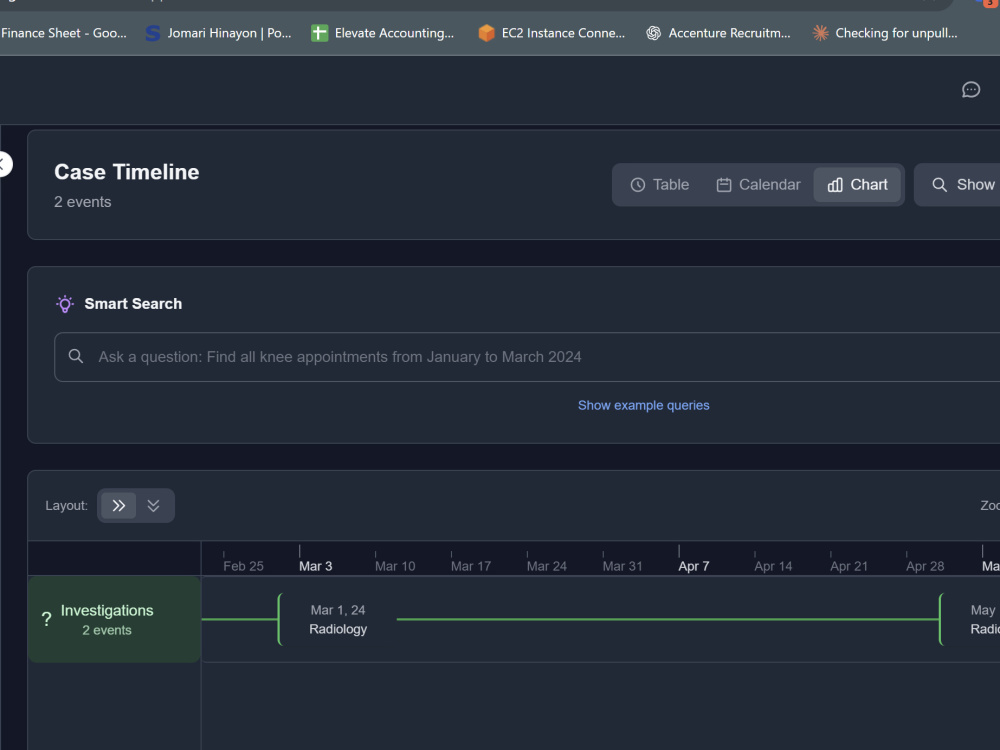This screenshot has width=1000, height=750.
Task: Click the bar chart icon in Chart tab
Action: (835, 185)
